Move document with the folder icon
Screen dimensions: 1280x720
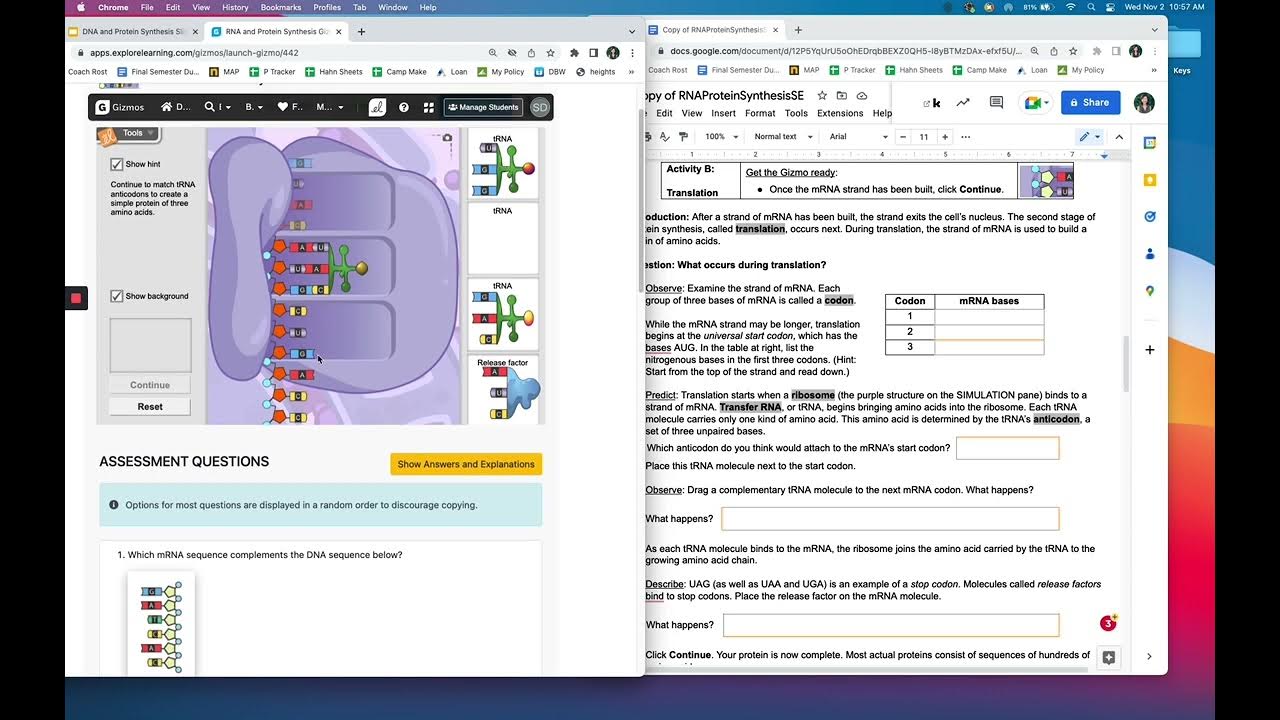(842, 96)
